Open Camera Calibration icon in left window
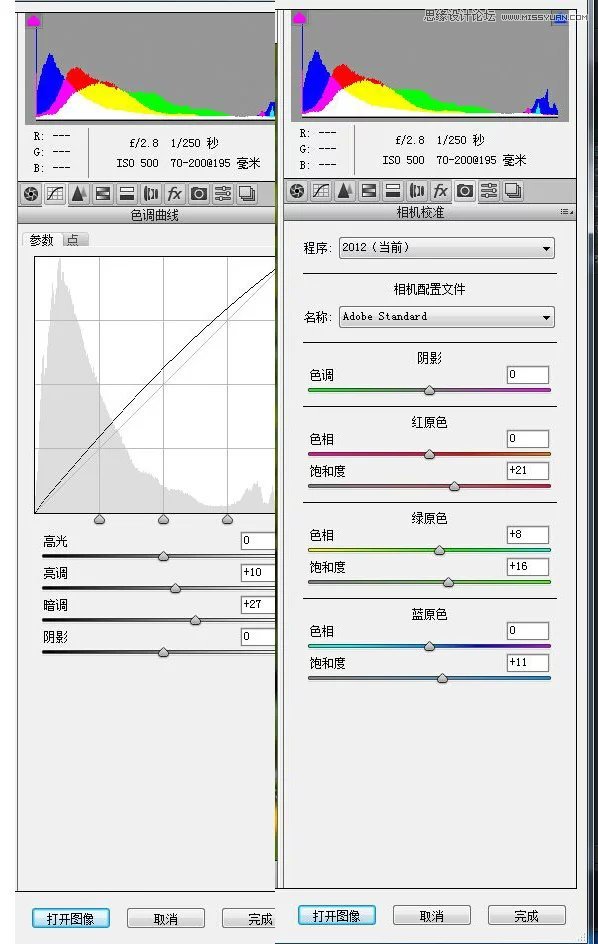 coord(199,194)
